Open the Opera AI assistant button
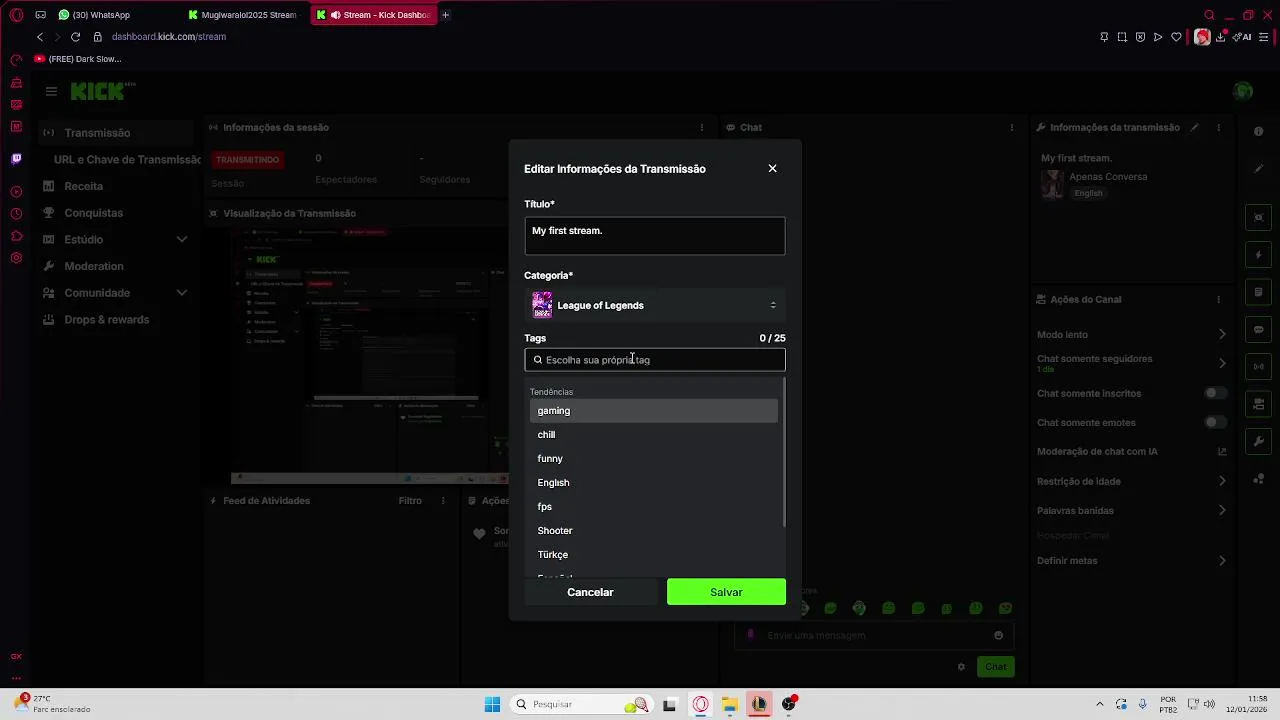 [x=1243, y=37]
